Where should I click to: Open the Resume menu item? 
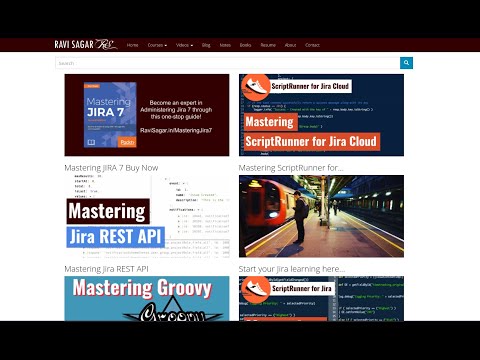tap(268, 45)
